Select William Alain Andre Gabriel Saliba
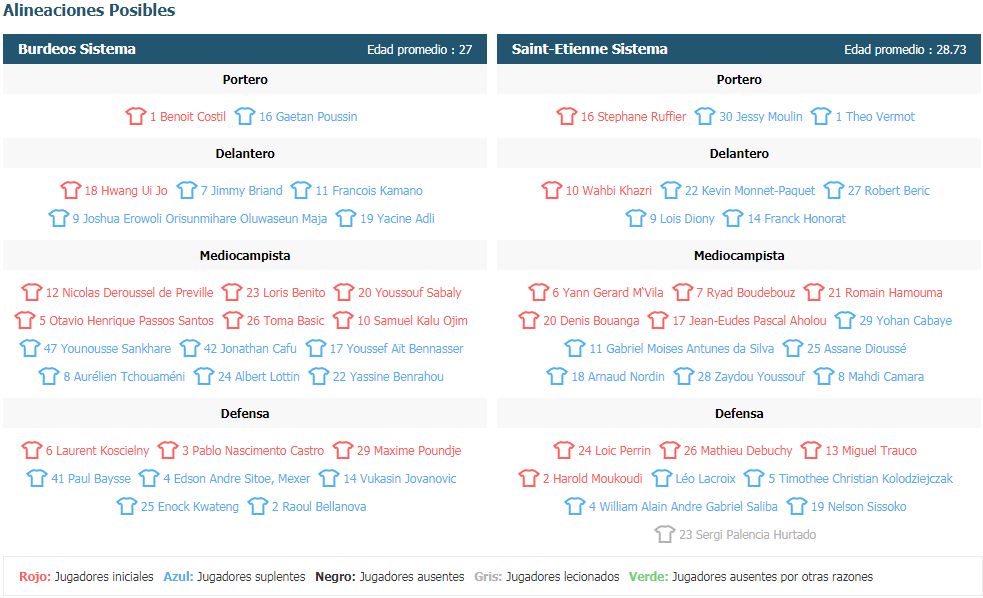The height and width of the screenshot is (598, 983). (x=683, y=506)
